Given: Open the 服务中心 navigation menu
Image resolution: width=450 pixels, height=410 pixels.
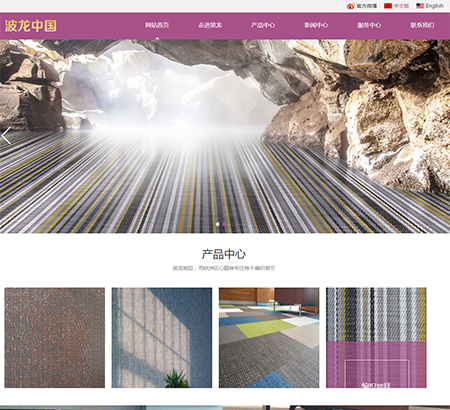Looking at the screenshot, I should 369,25.
